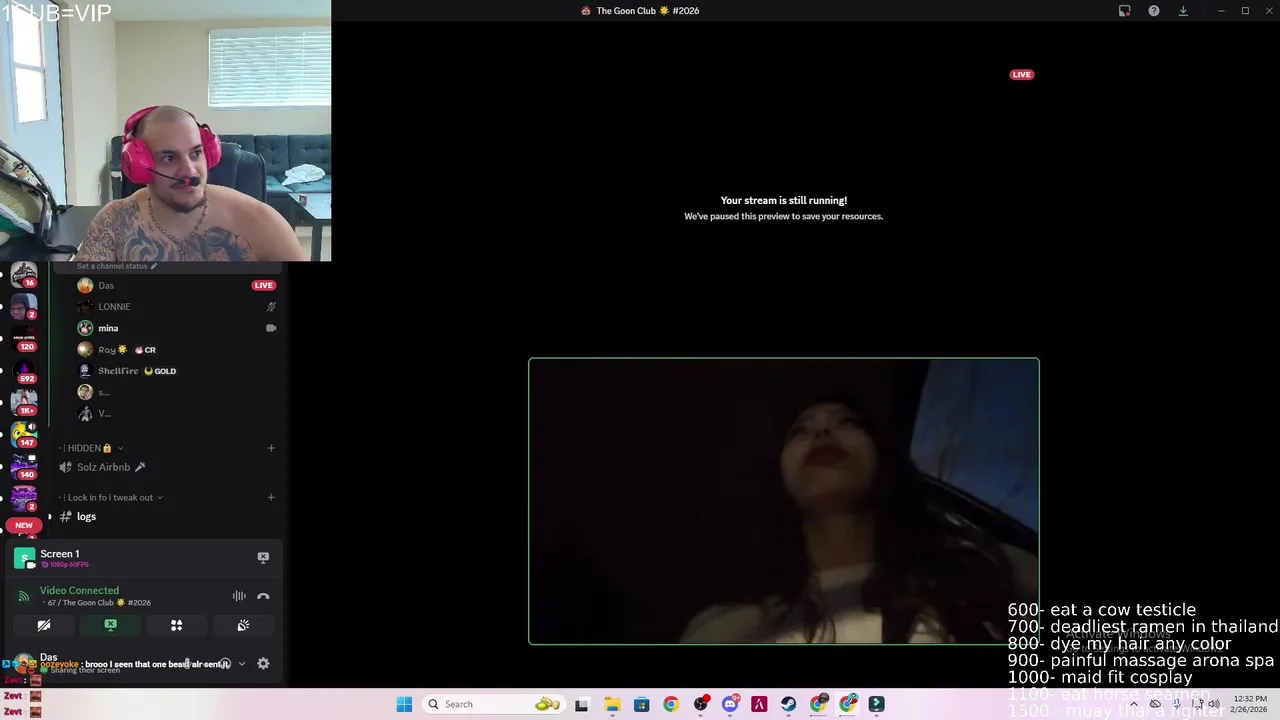Open the Help question mark icon
Image resolution: width=1280 pixels, height=720 pixels.
tap(1154, 11)
